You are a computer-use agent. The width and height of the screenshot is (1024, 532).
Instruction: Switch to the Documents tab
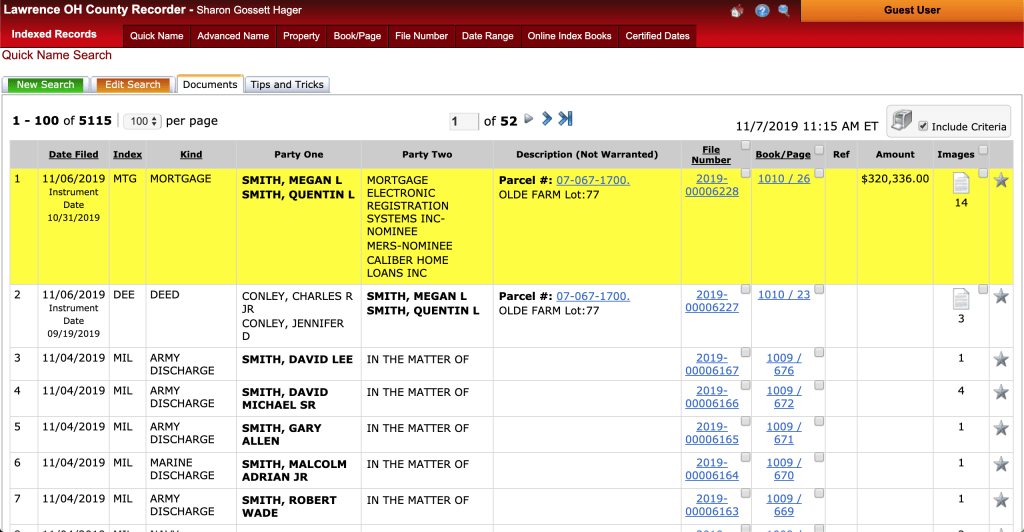point(210,84)
